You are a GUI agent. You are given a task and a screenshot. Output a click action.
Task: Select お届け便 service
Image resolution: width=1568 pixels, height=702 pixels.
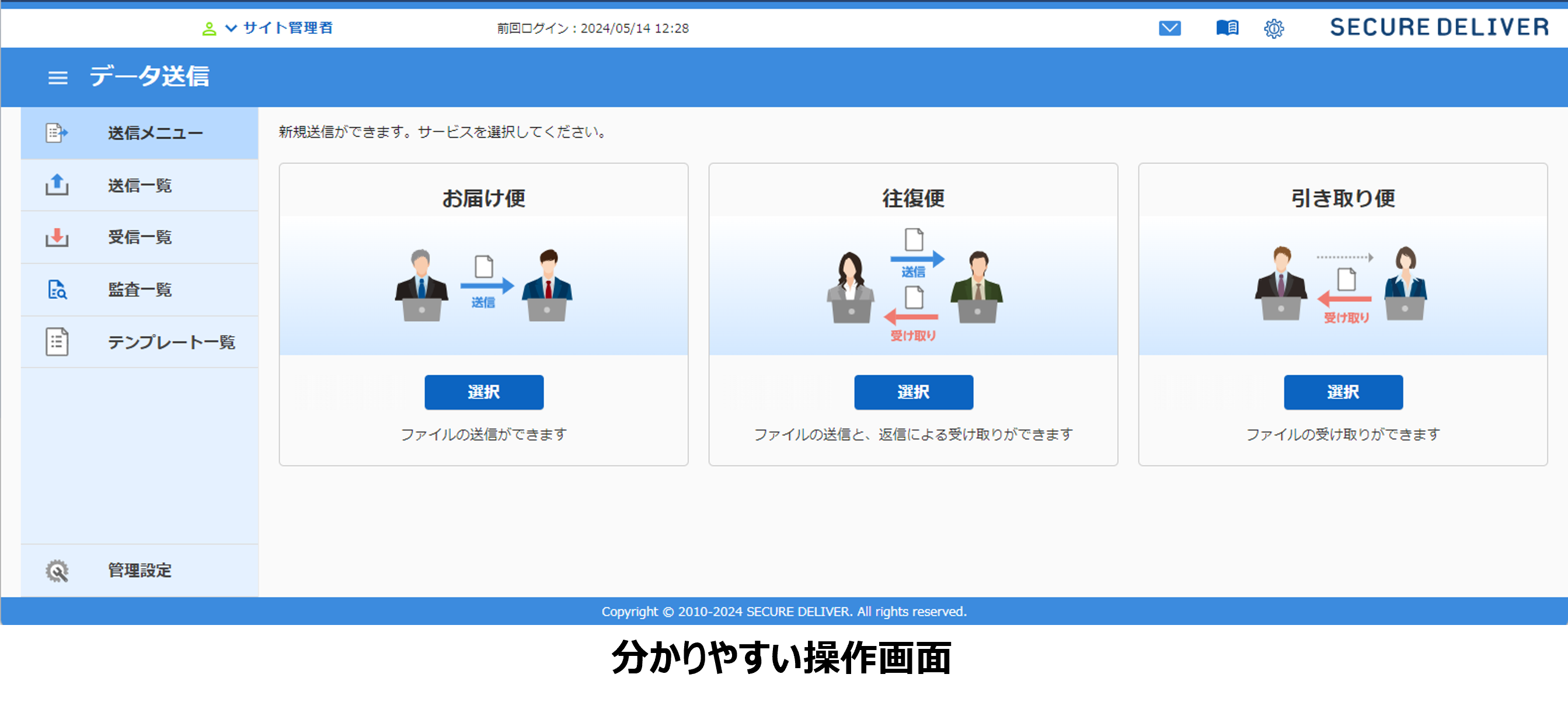484,391
